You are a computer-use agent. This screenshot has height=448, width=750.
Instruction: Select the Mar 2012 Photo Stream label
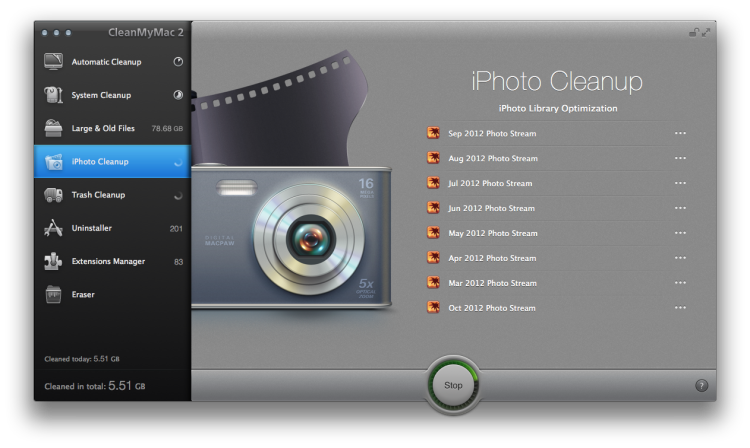[x=493, y=283]
